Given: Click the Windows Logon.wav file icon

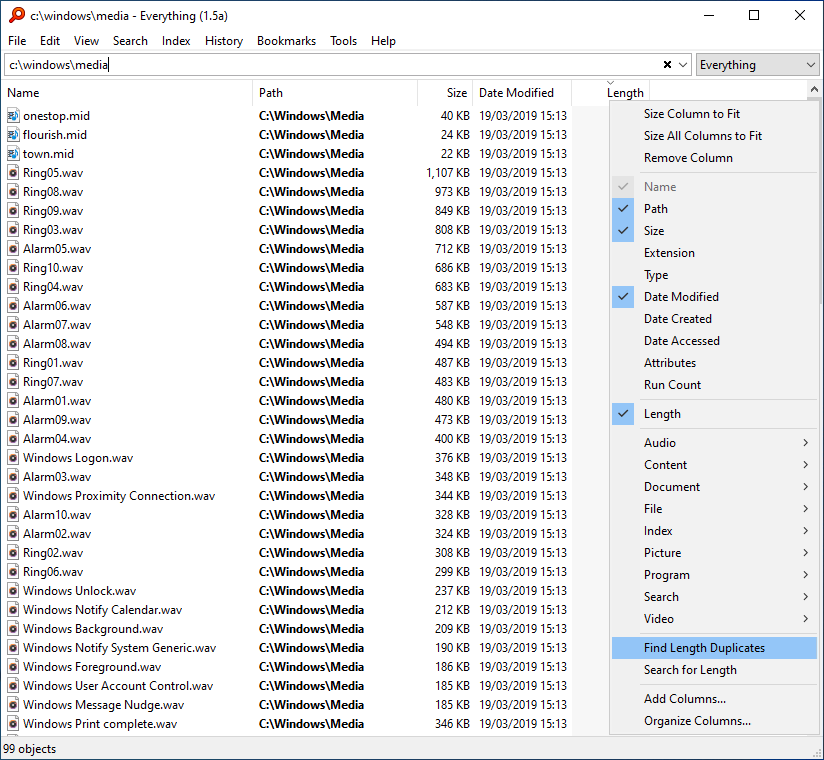Looking at the screenshot, I should (x=13, y=458).
